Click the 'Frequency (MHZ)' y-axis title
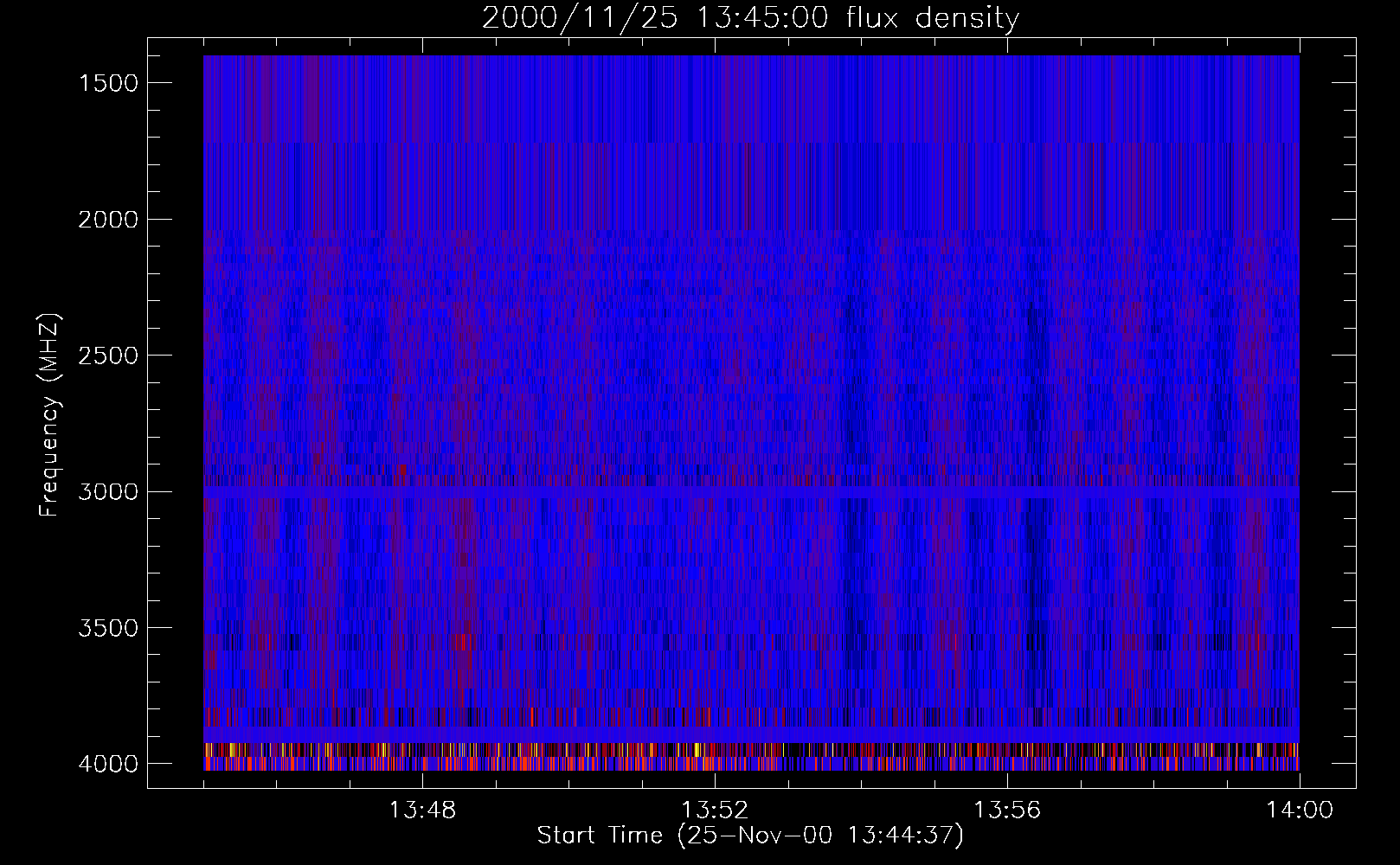Screen dimensions: 1400x865 click(x=50, y=414)
